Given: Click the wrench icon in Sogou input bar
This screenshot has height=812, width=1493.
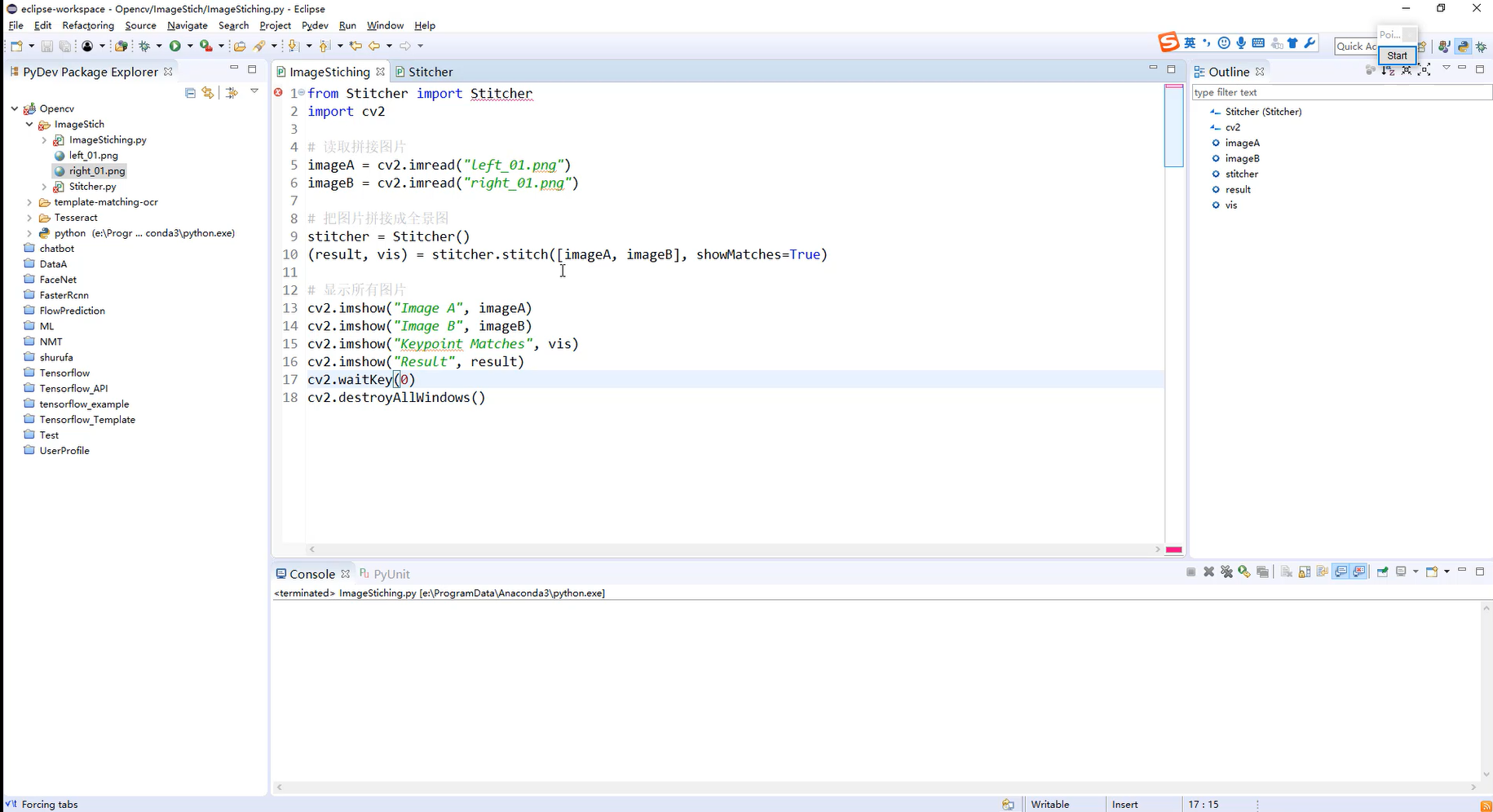Looking at the screenshot, I should [1310, 43].
